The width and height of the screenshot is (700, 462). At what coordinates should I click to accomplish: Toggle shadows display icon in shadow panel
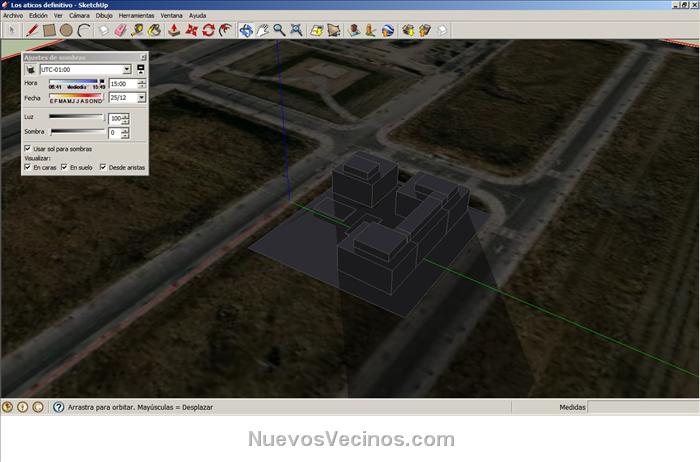click(x=30, y=70)
